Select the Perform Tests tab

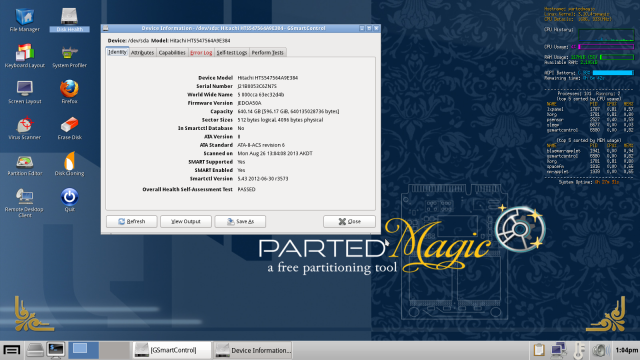tap(267, 53)
